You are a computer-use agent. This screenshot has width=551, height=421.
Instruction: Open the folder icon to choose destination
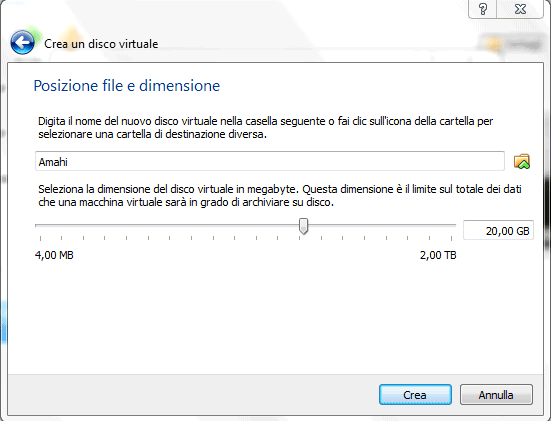[522, 161]
